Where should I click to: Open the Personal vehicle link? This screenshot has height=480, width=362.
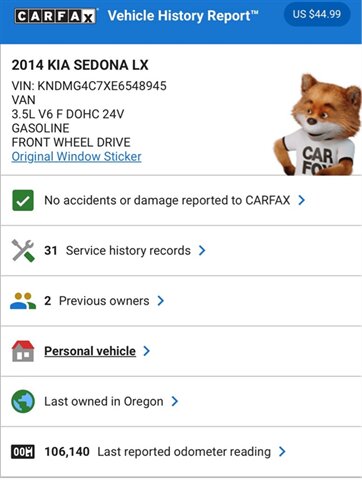pos(90,351)
